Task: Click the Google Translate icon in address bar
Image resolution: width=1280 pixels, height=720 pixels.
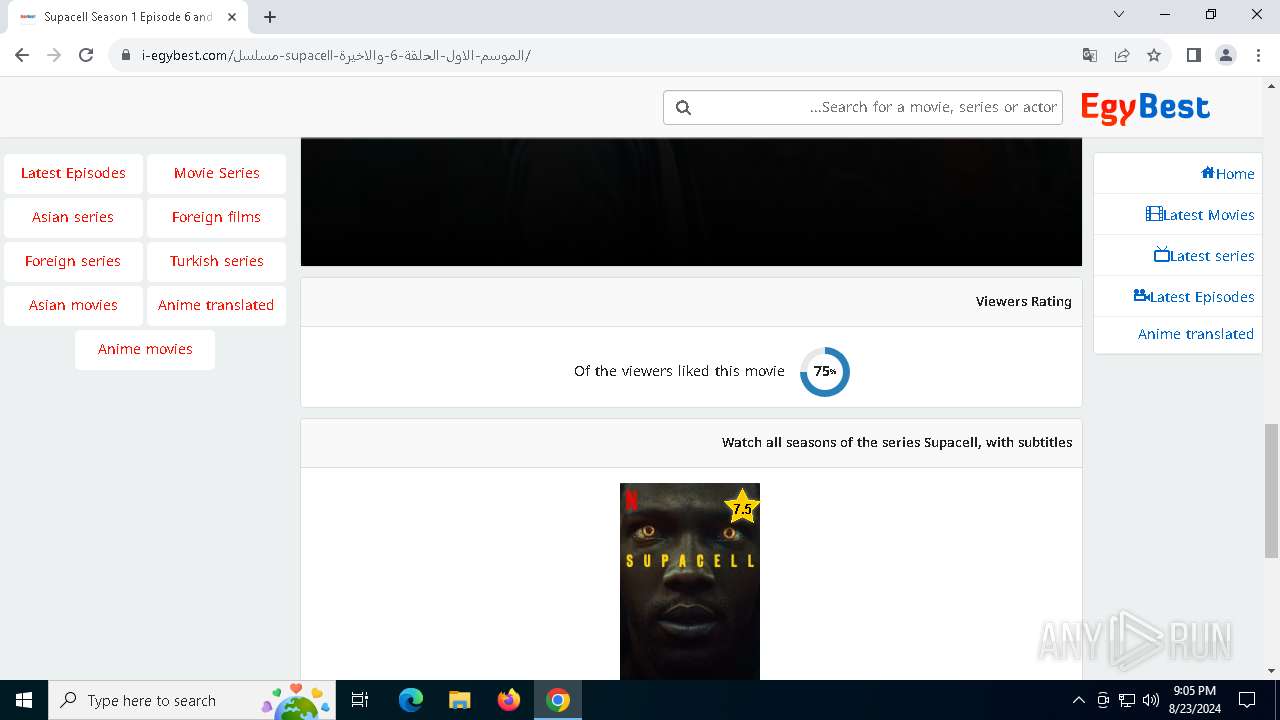Action: click(1090, 55)
